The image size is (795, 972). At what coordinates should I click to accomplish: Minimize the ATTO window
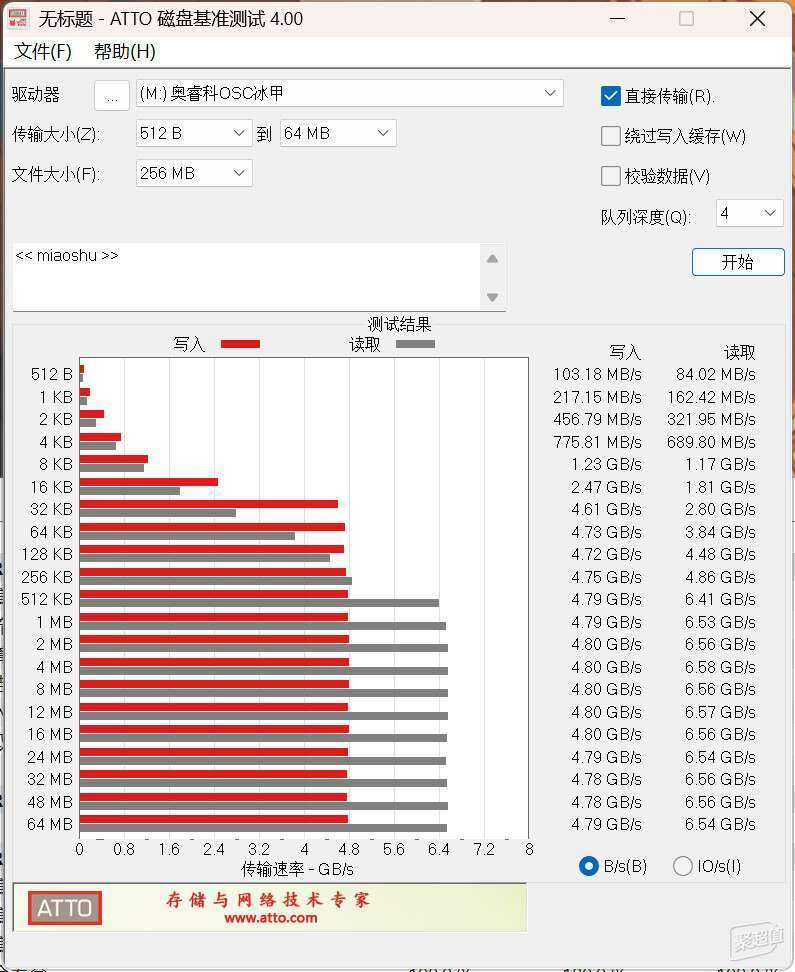click(x=617, y=19)
